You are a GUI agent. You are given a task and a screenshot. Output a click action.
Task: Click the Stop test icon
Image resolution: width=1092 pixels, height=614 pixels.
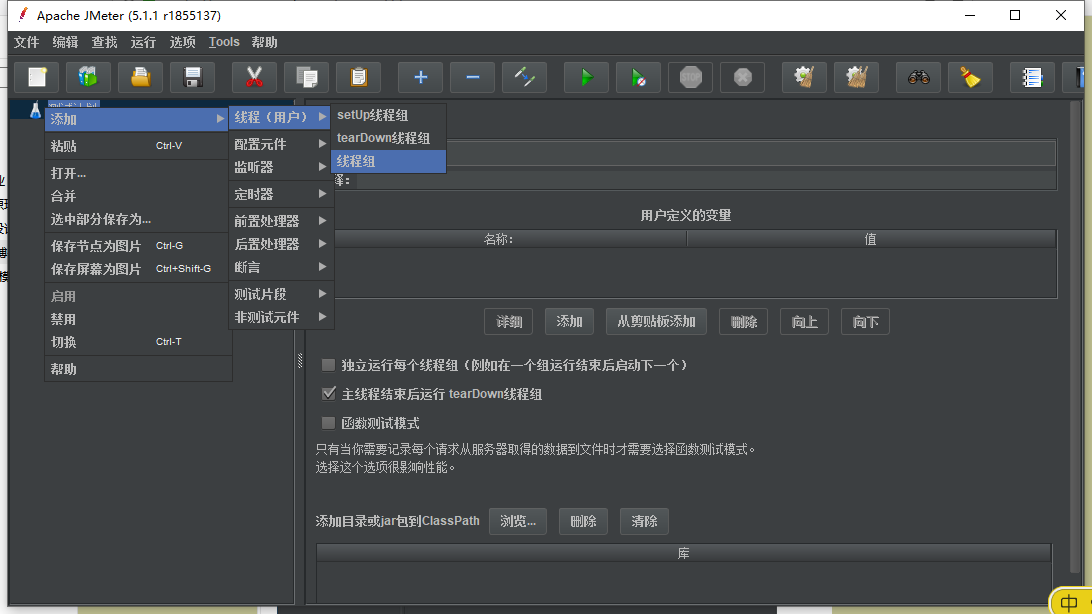[690, 77]
